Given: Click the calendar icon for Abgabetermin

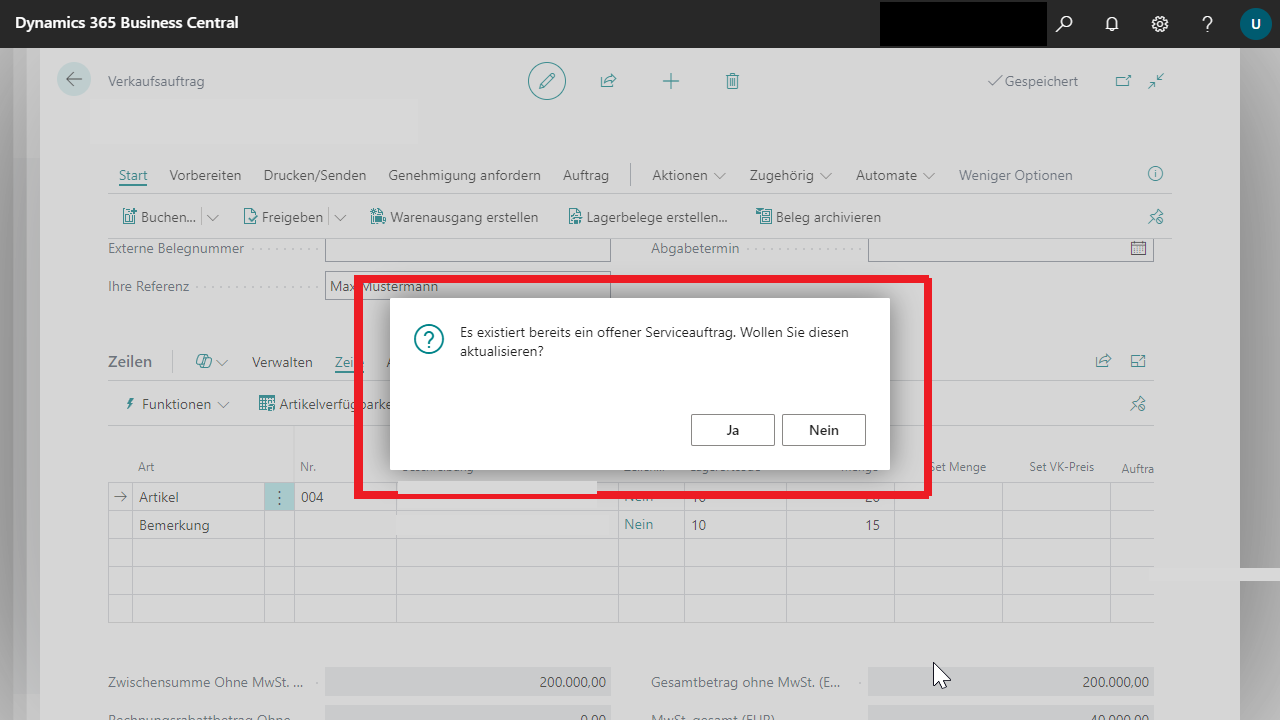Looking at the screenshot, I should click(1138, 248).
